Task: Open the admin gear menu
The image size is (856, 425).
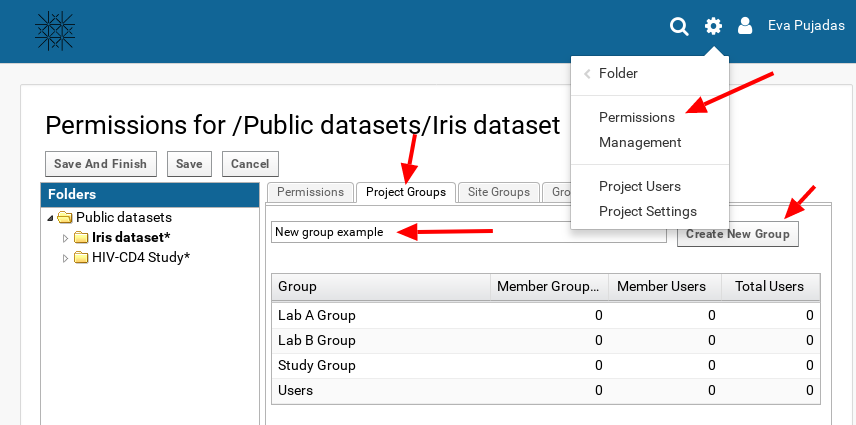Action: click(713, 27)
